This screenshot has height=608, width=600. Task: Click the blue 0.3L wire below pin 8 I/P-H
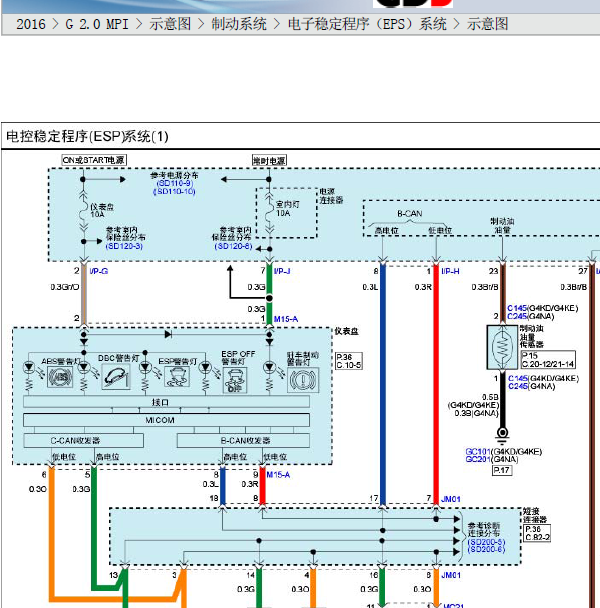point(383,384)
